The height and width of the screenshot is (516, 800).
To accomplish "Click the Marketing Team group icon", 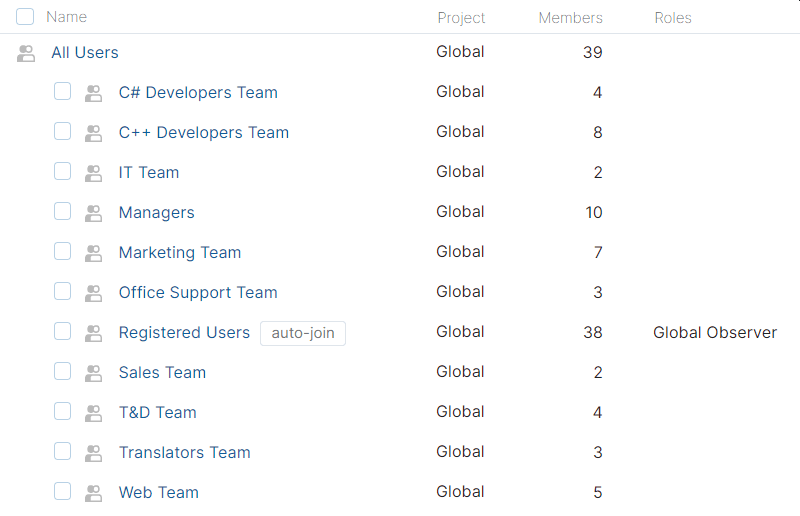I will click(x=93, y=253).
